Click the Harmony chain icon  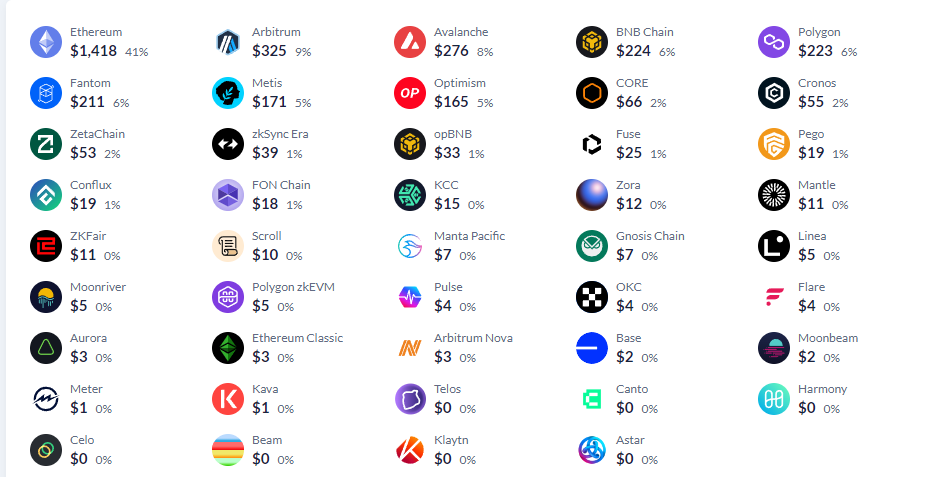774,399
